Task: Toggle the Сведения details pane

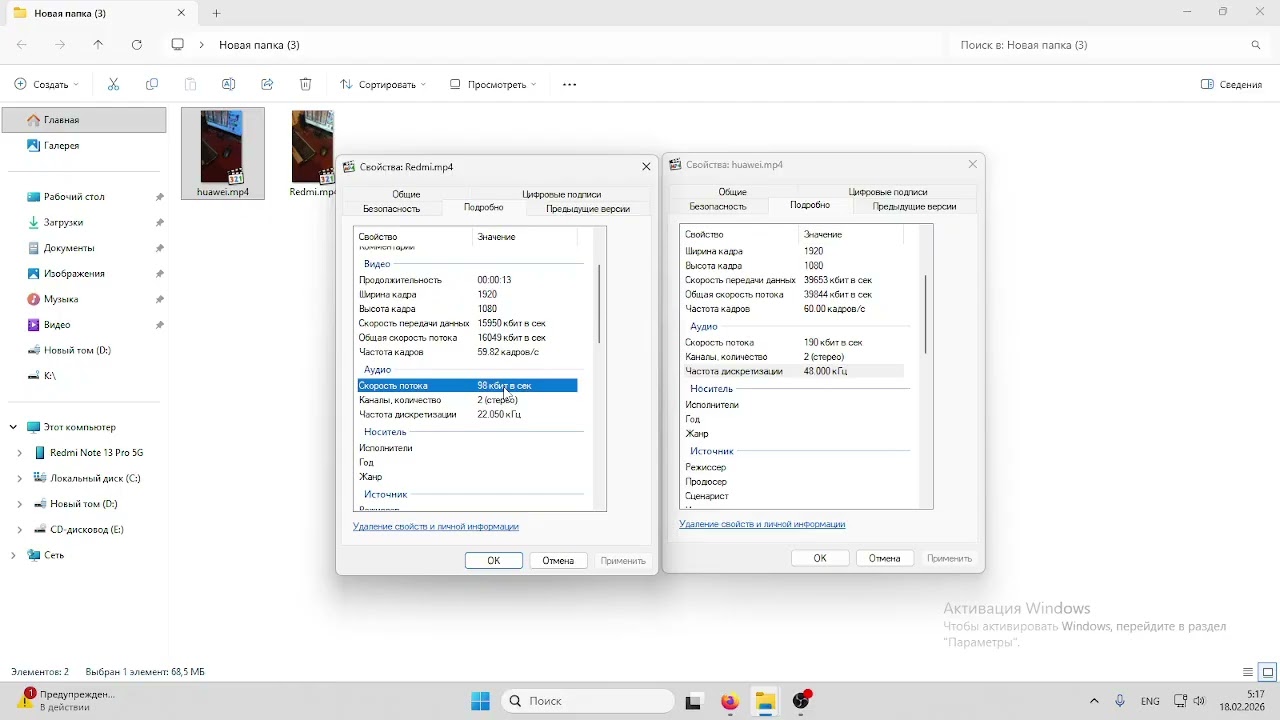Action: point(1232,85)
